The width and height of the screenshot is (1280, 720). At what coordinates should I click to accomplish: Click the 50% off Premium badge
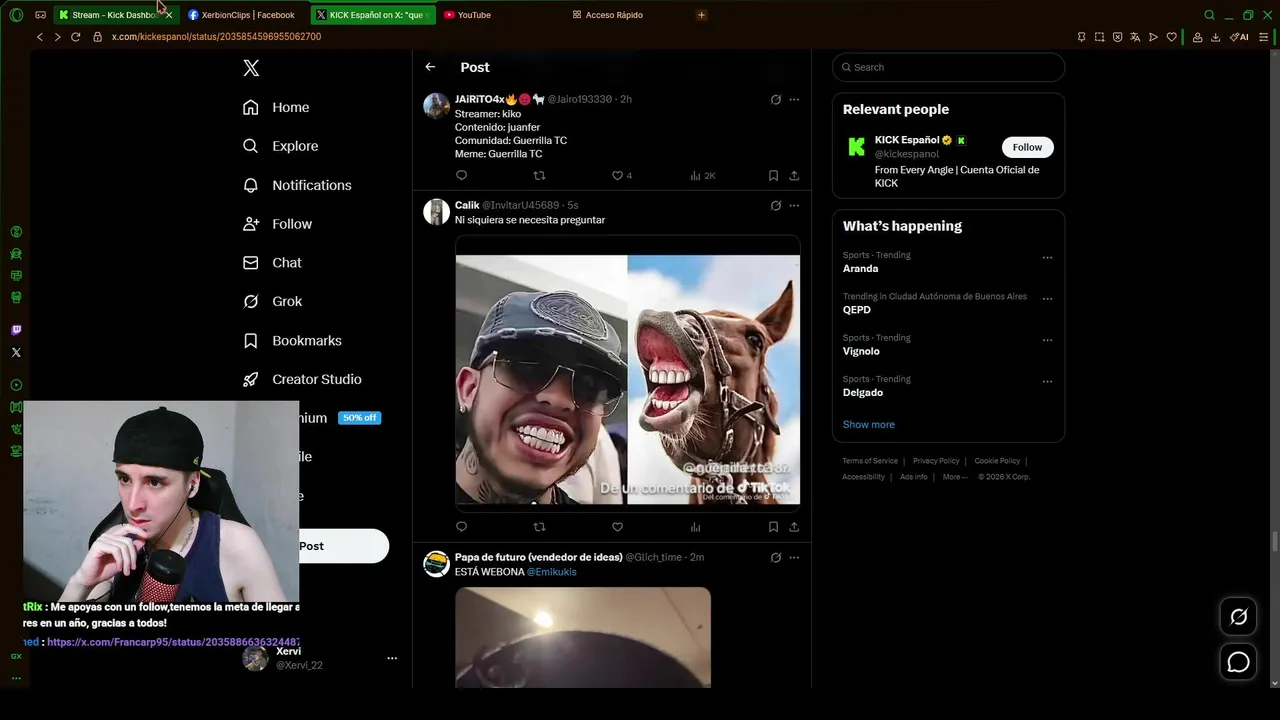point(359,418)
